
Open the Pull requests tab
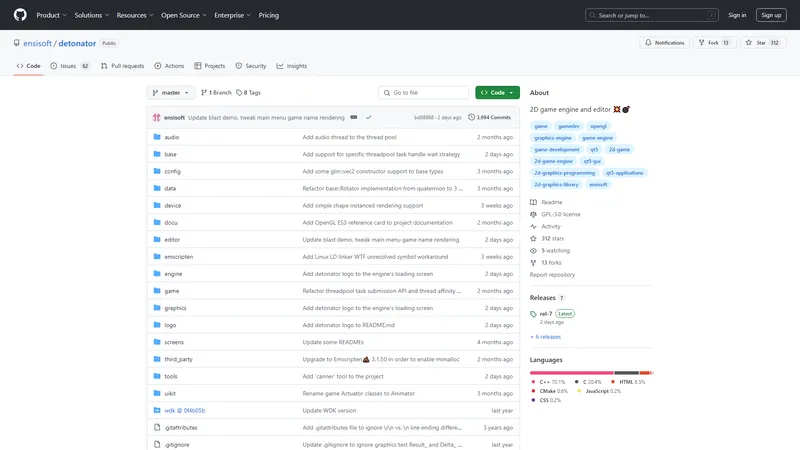tap(122, 66)
